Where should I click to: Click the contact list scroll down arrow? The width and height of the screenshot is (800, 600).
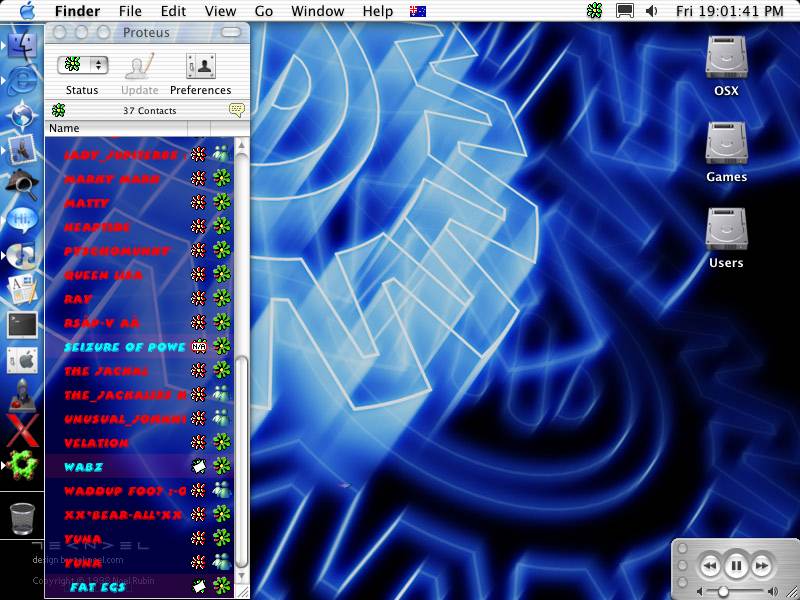(242, 577)
